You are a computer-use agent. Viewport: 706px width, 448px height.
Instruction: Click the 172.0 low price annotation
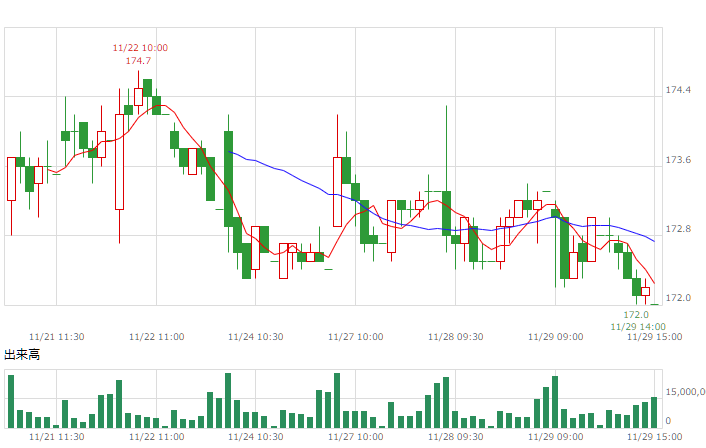pos(636,315)
